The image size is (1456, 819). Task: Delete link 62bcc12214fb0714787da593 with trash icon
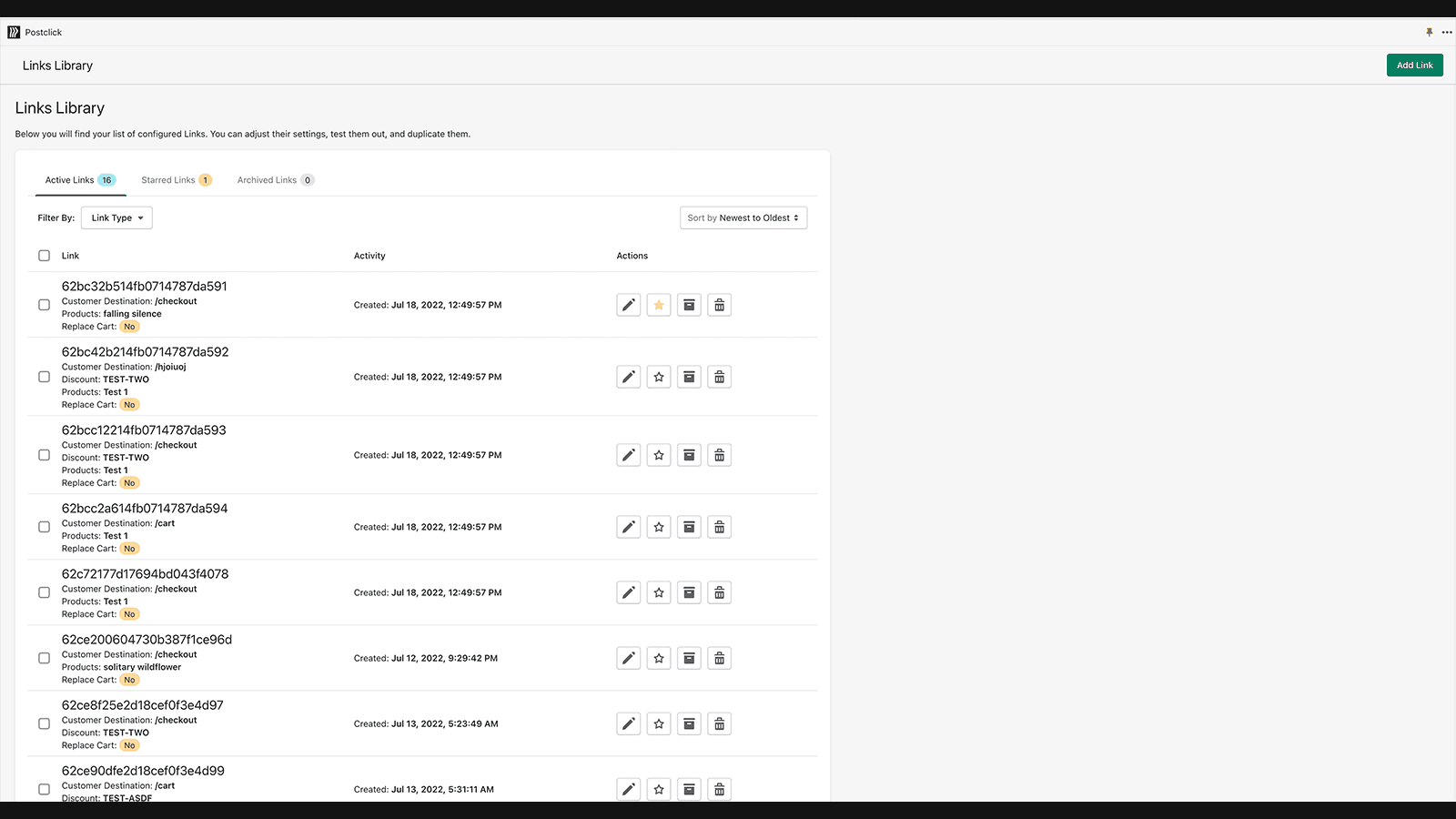click(x=719, y=455)
